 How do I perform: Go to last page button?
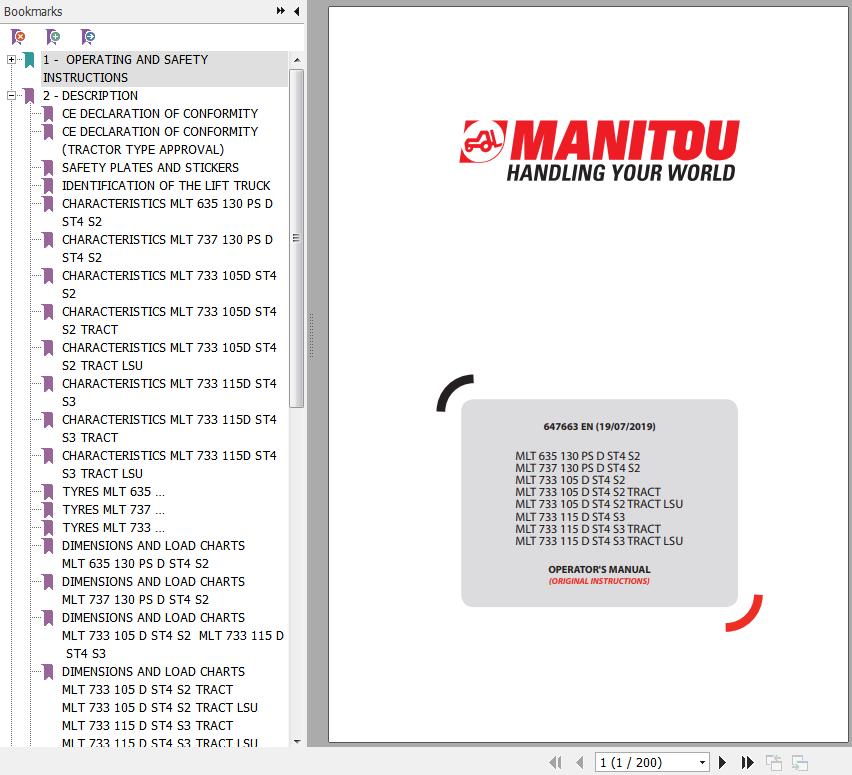(748, 762)
